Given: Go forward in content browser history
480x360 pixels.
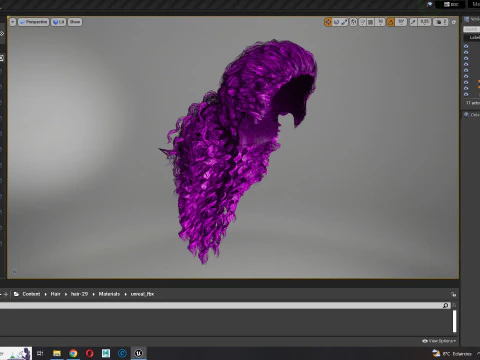Looking at the screenshot, I should [6, 294].
